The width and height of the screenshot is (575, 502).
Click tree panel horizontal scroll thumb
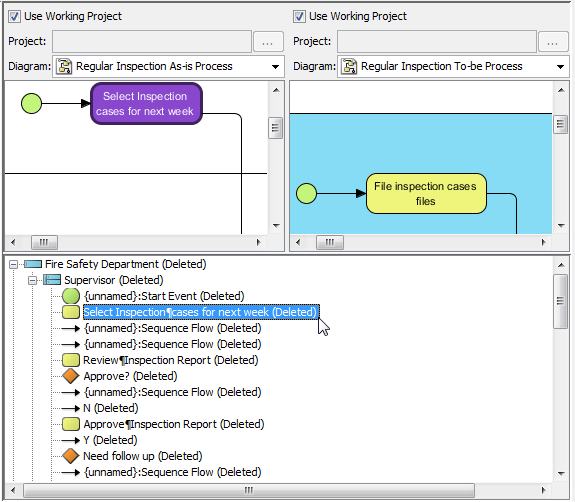click(249, 491)
